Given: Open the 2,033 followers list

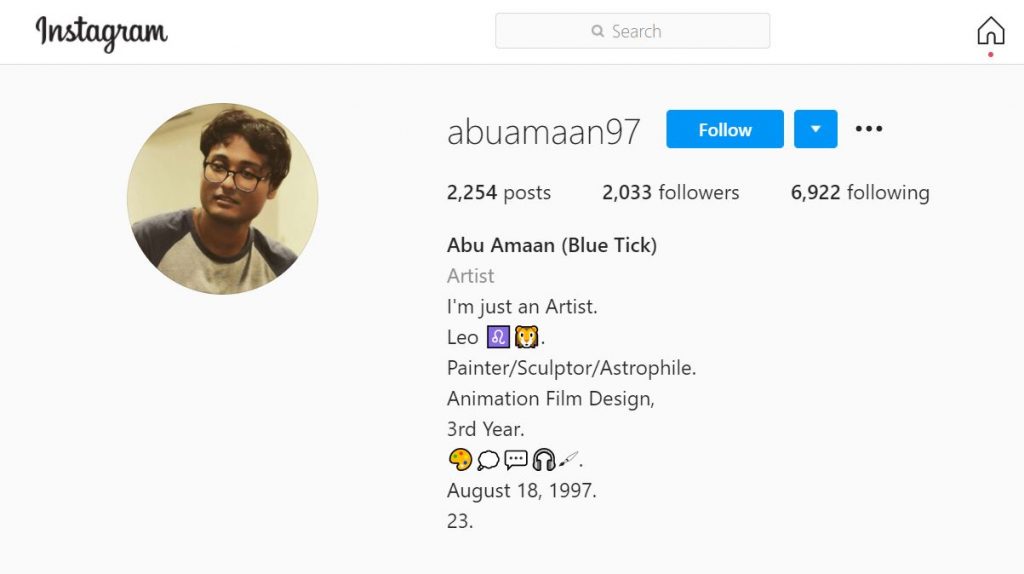Looking at the screenshot, I should [x=670, y=193].
